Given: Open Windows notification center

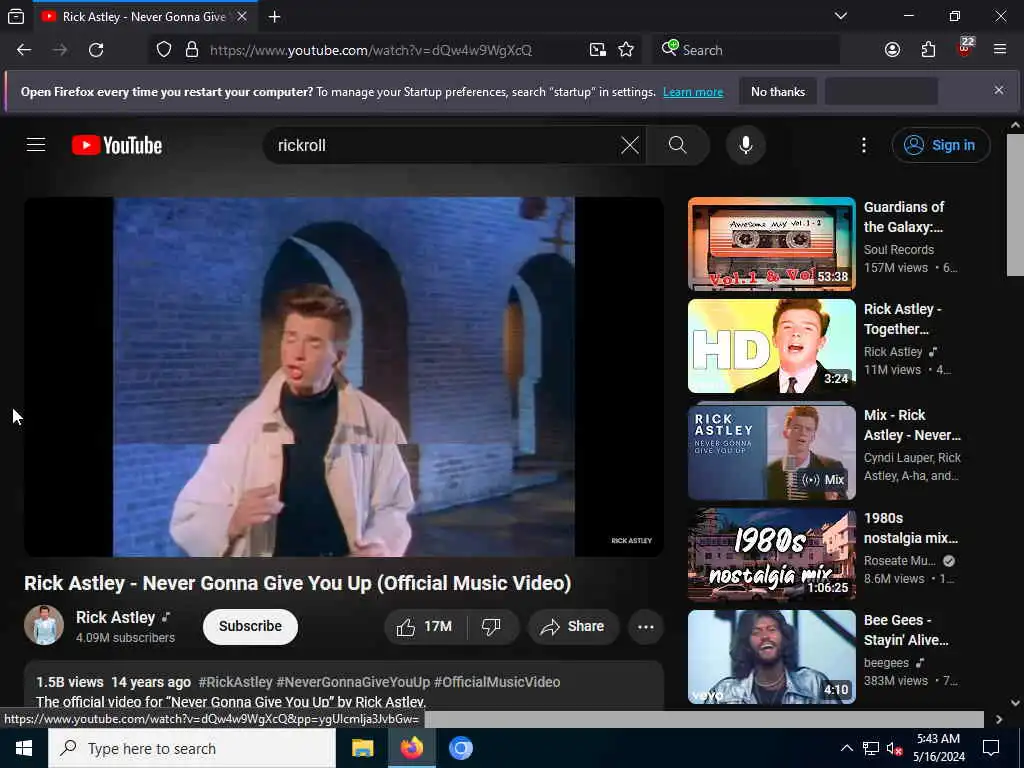Looking at the screenshot, I should point(991,748).
